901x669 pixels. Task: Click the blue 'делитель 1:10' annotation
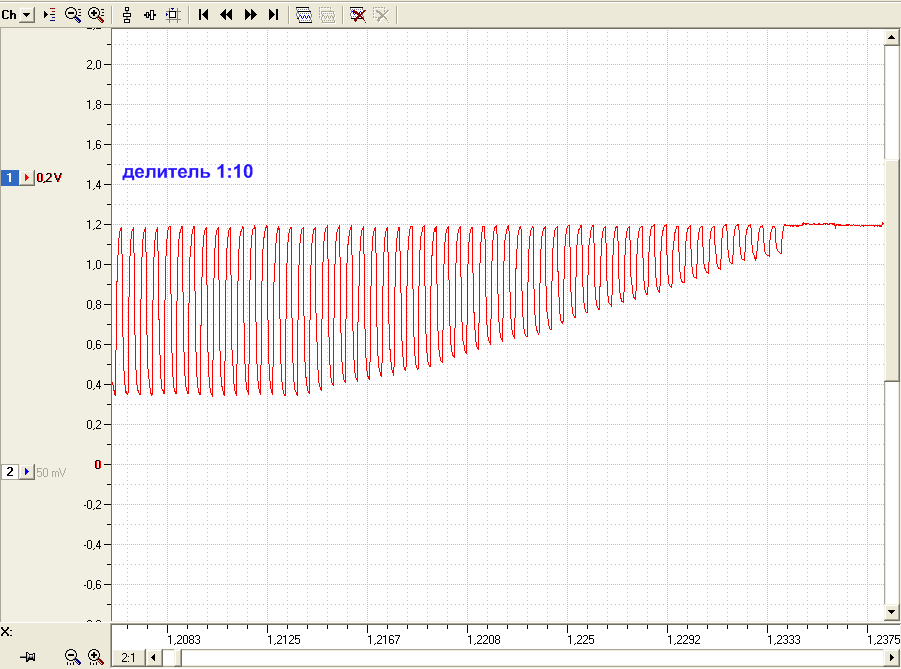187,171
